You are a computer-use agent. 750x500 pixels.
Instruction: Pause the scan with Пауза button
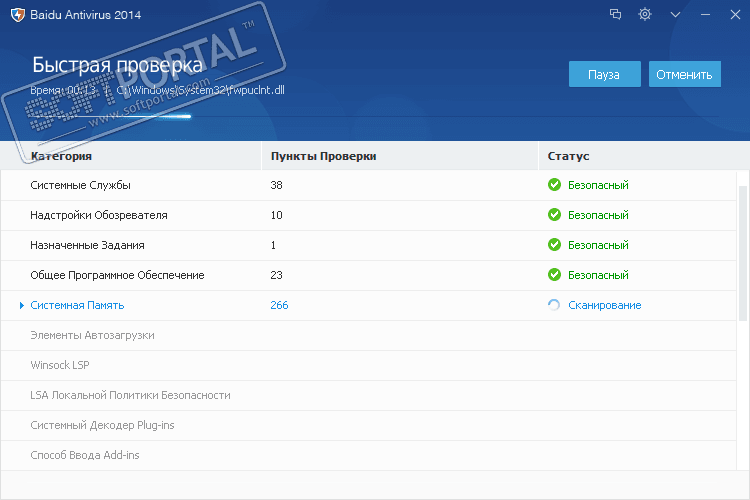click(605, 74)
